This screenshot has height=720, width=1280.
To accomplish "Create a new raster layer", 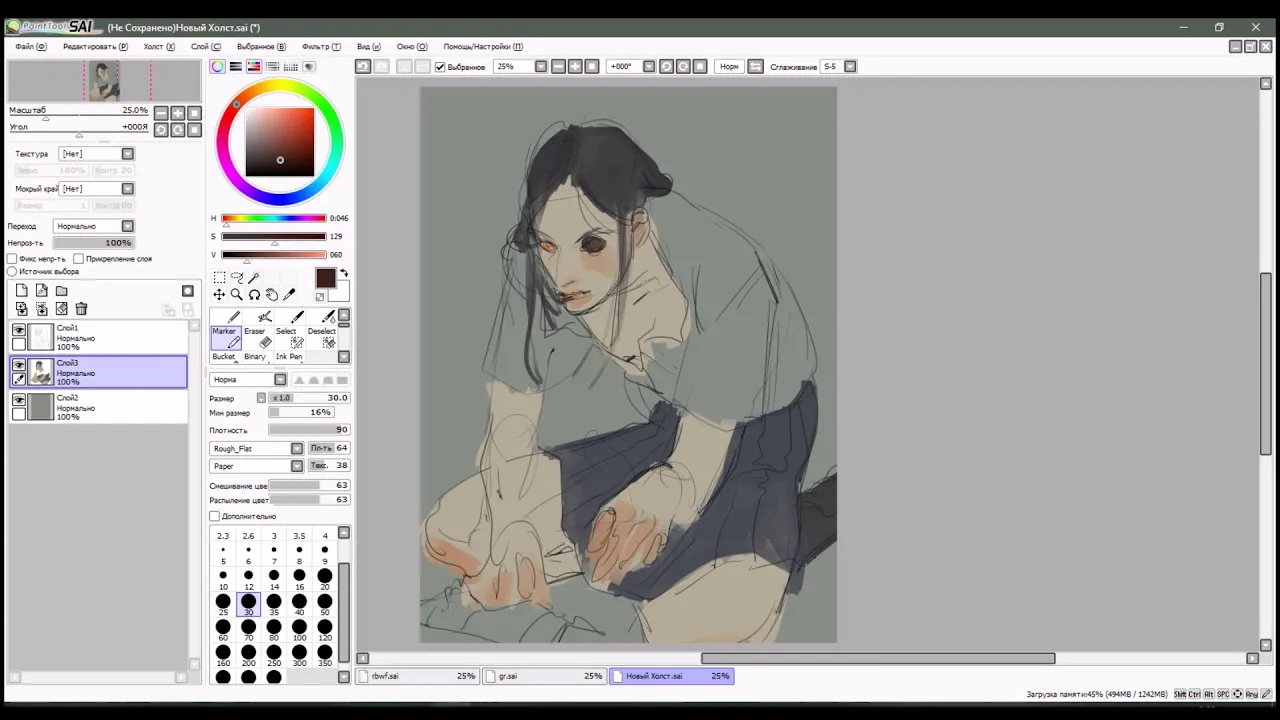I will [x=21, y=291].
